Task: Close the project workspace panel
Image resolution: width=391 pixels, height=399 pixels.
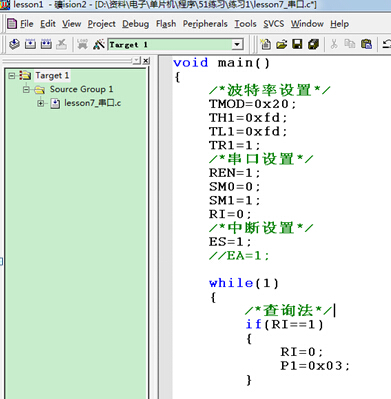Action: [146, 61]
